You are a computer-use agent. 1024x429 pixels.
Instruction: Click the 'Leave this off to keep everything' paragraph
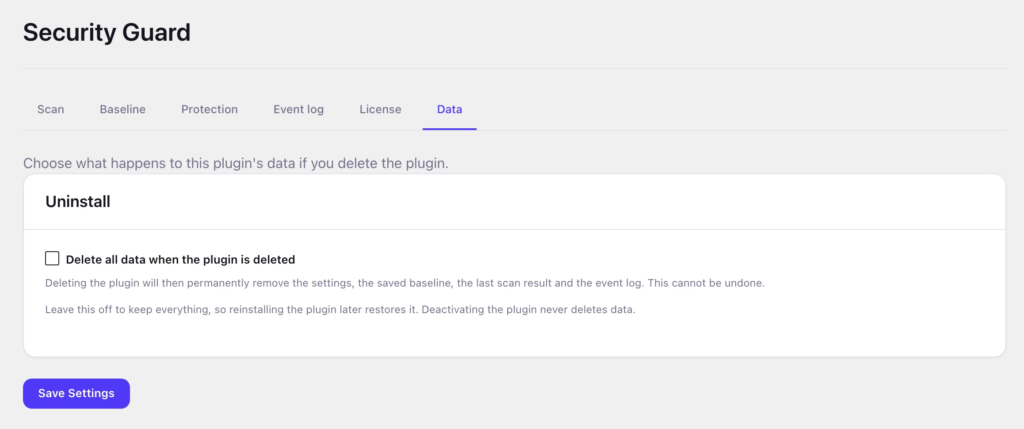pos(340,309)
